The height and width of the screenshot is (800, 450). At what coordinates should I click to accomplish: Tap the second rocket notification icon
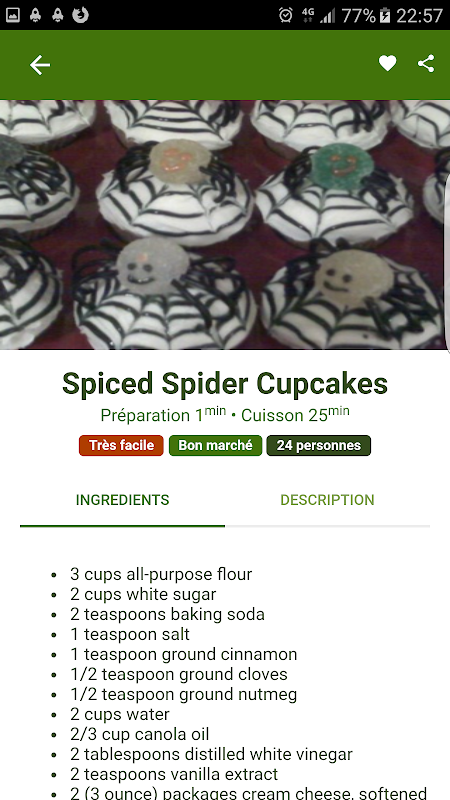pos(58,15)
